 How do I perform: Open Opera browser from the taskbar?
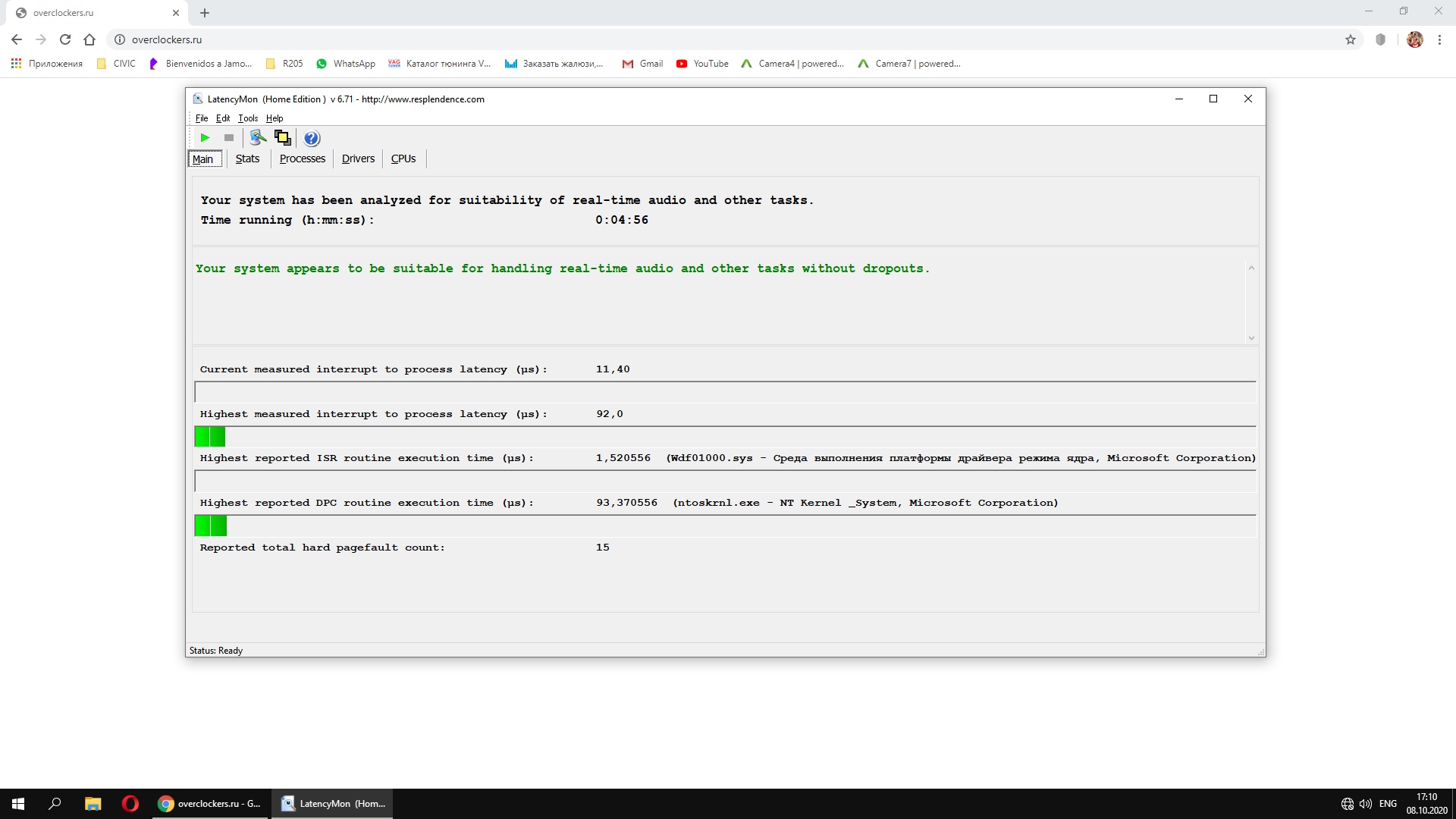coord(130,804)
